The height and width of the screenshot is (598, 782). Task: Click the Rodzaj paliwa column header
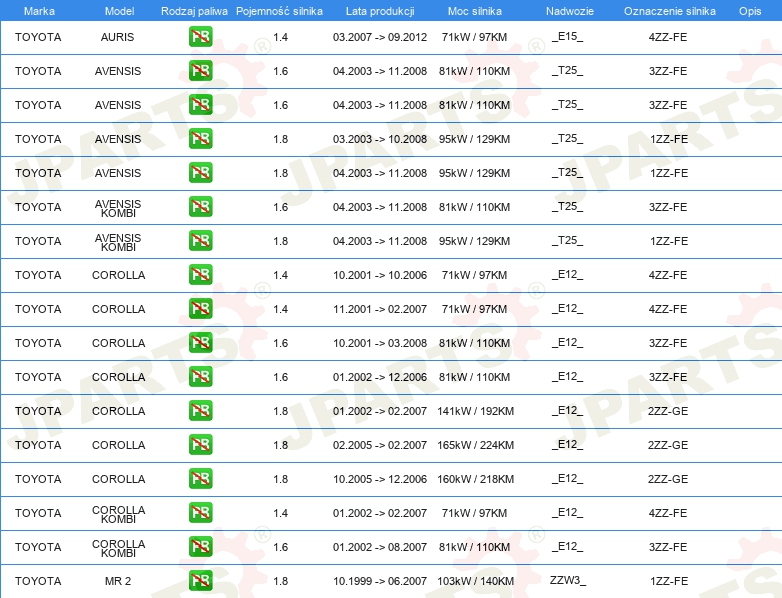click(x=194, y=11)
